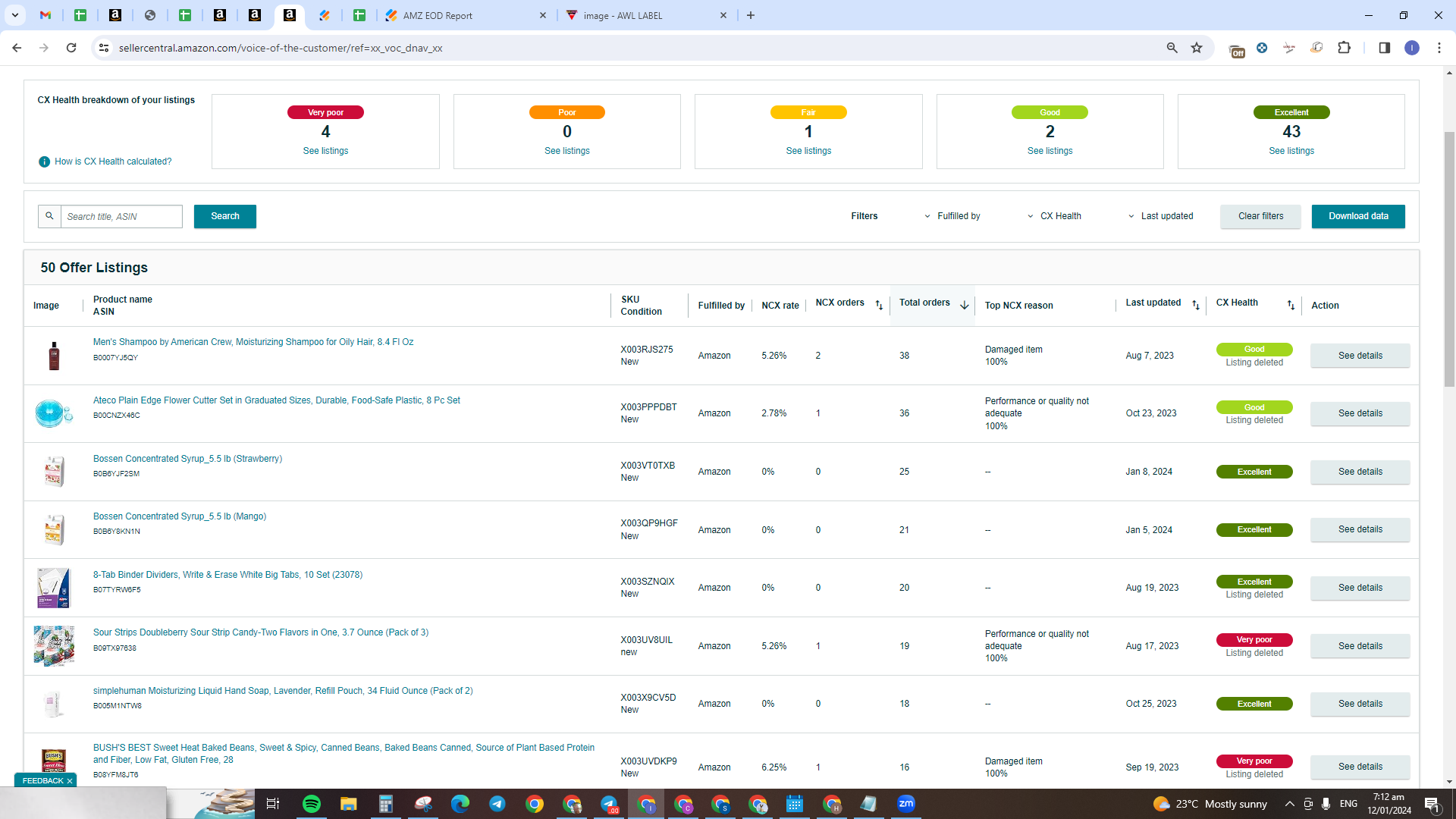Open simplehuman Moisturizing Liquid Hand Soap link

[x=283, y=691]
